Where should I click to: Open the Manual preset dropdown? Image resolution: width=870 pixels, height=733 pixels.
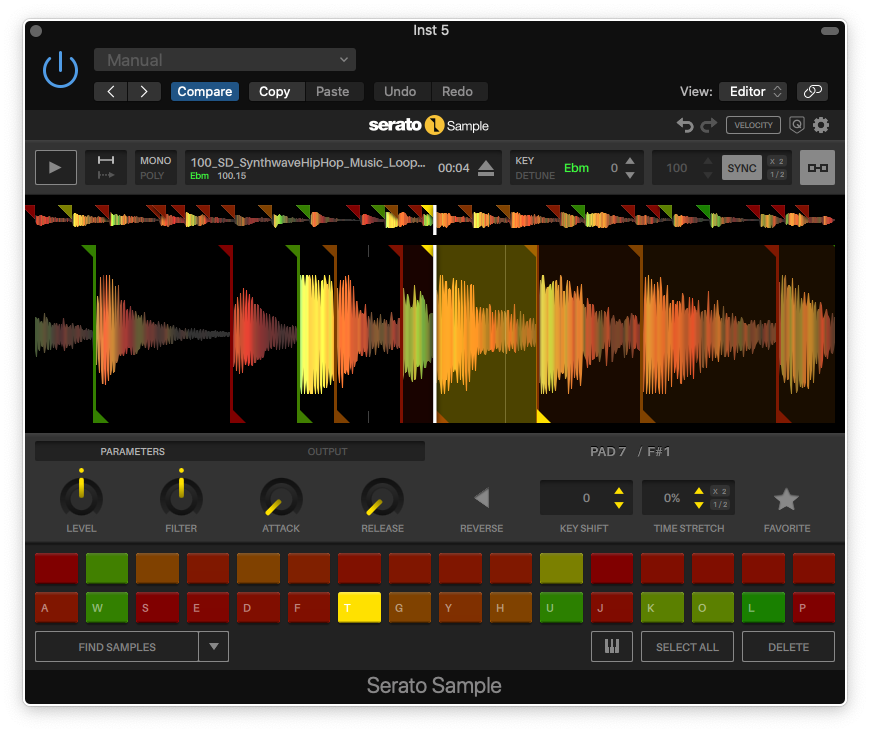[x=225, y=60]
